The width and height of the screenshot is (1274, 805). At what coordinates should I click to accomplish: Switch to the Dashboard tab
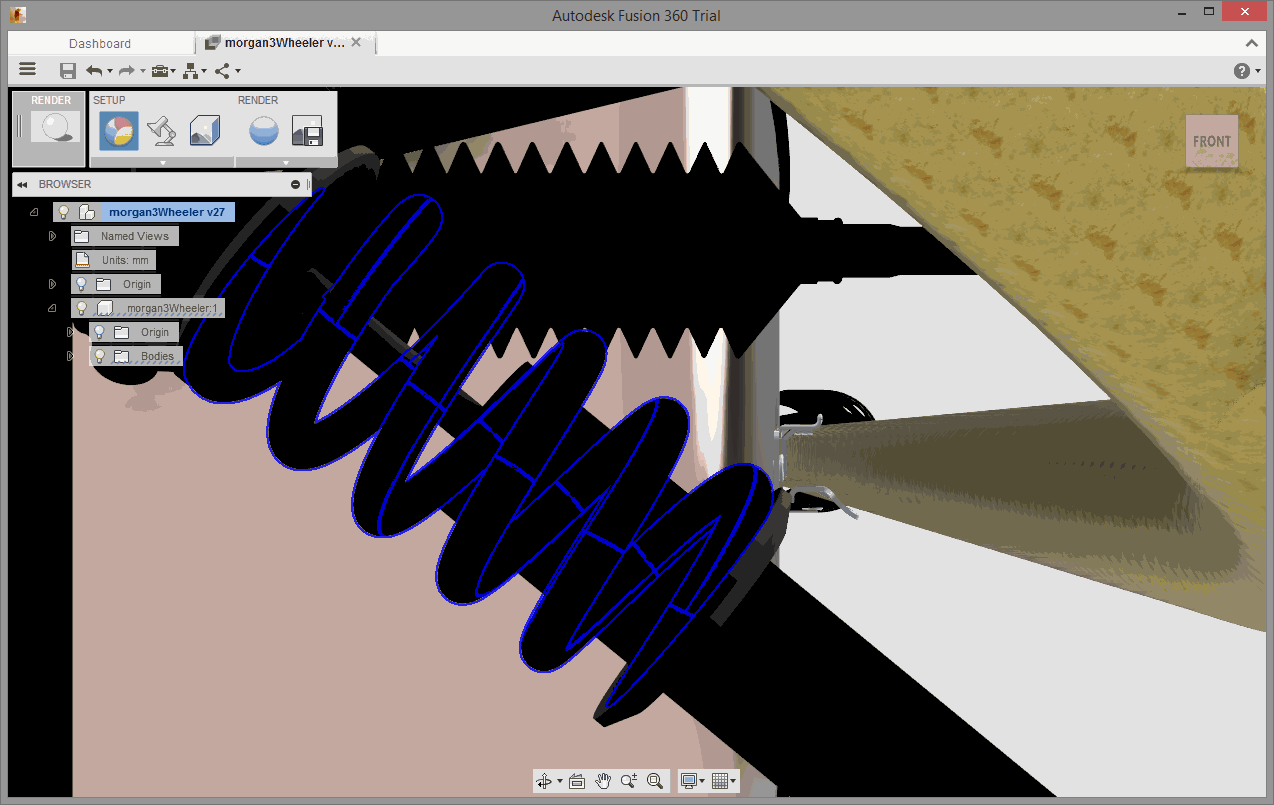pyautogui.click(x=100, y=43)
